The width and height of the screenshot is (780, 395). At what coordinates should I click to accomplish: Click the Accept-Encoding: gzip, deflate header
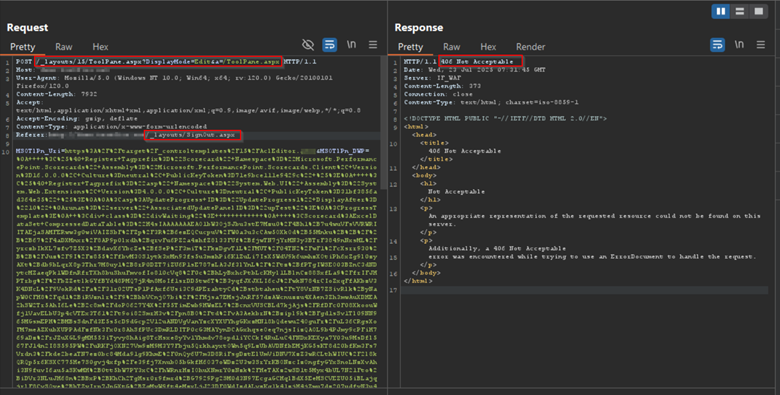click(x=76, y=118)
